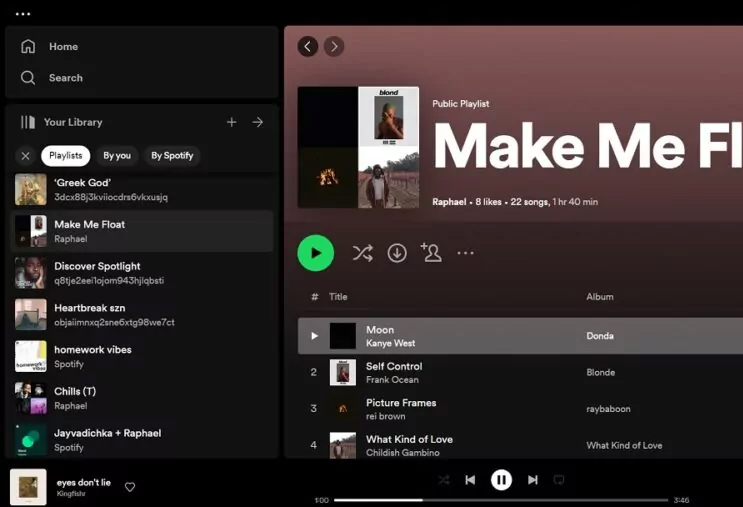Like the current song with heart icon

[x=130, y=487]
